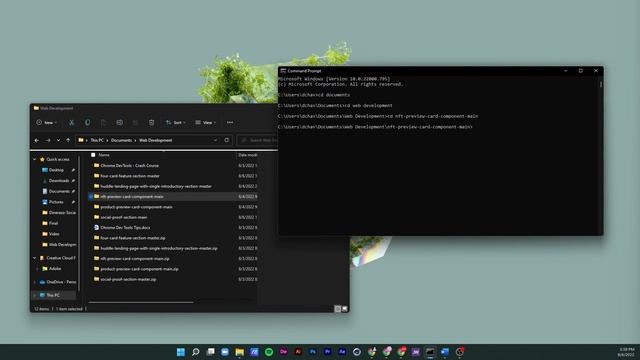Click the Rename icon in File Explorer toolbar
This screenshot has width=640, height=360.
click(x=120, y=122)
